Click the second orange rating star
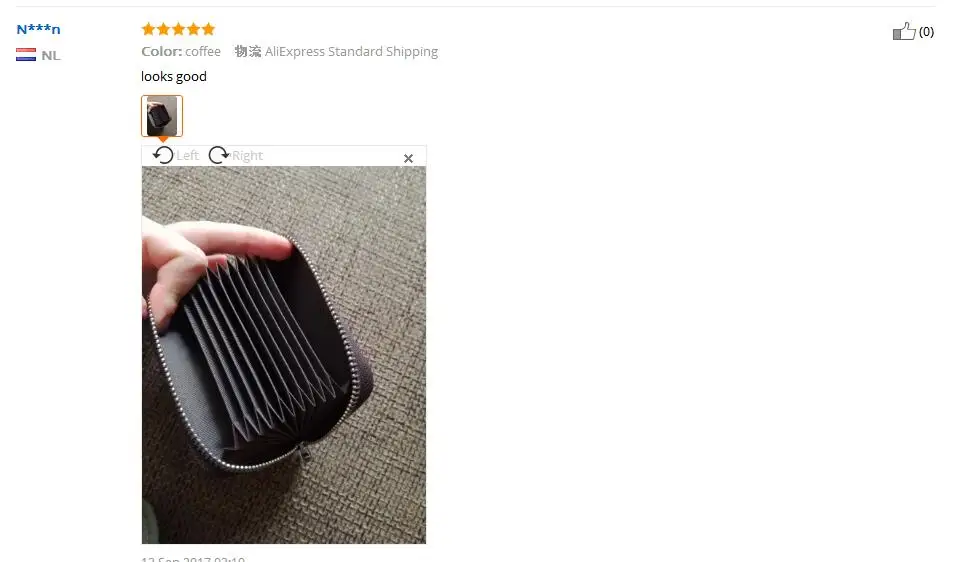Viewport: 963px width, 562px height. click(x=163, y=29)
